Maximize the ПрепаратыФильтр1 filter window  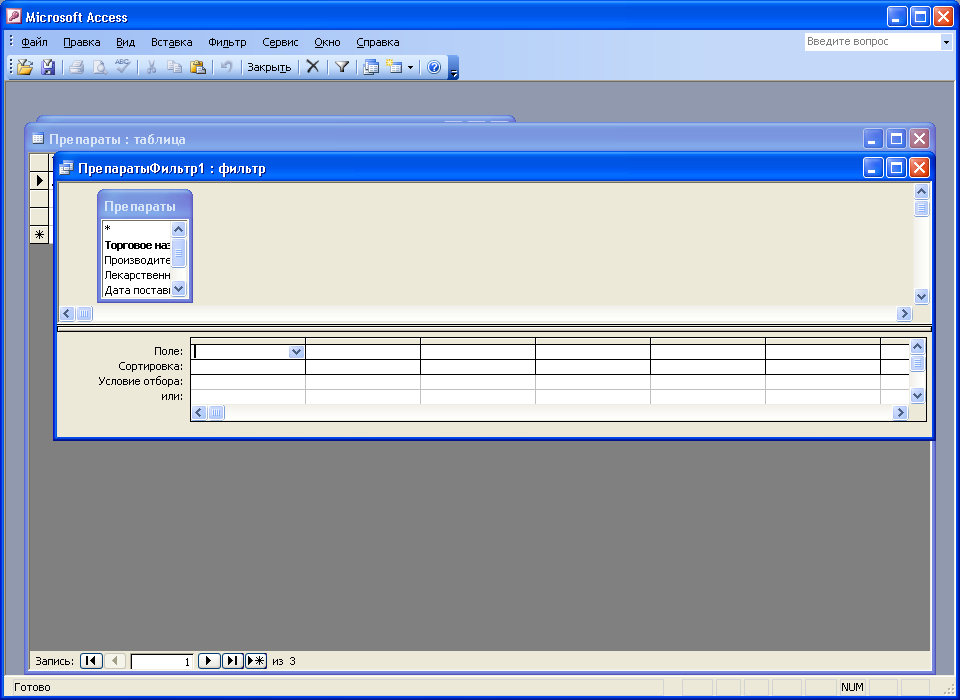pos(896,168)
